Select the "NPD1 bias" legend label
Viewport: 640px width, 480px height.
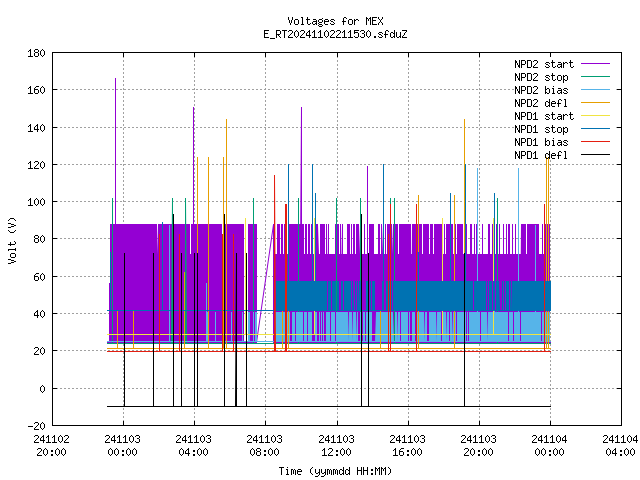(x=541, y=142)
